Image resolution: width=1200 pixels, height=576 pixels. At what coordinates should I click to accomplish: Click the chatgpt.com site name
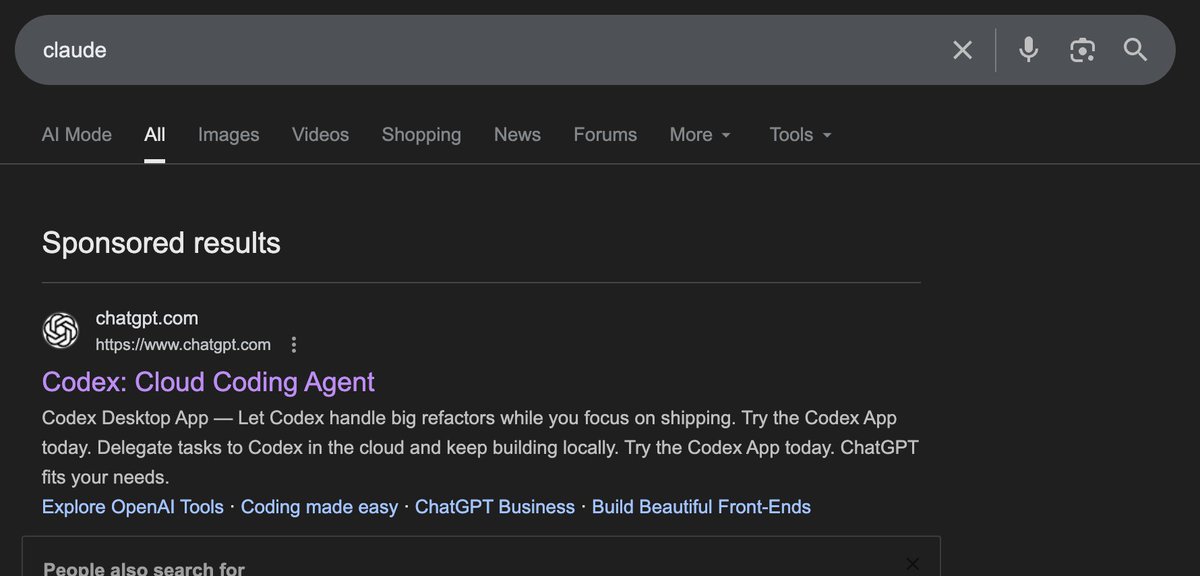tap(147, 319)
